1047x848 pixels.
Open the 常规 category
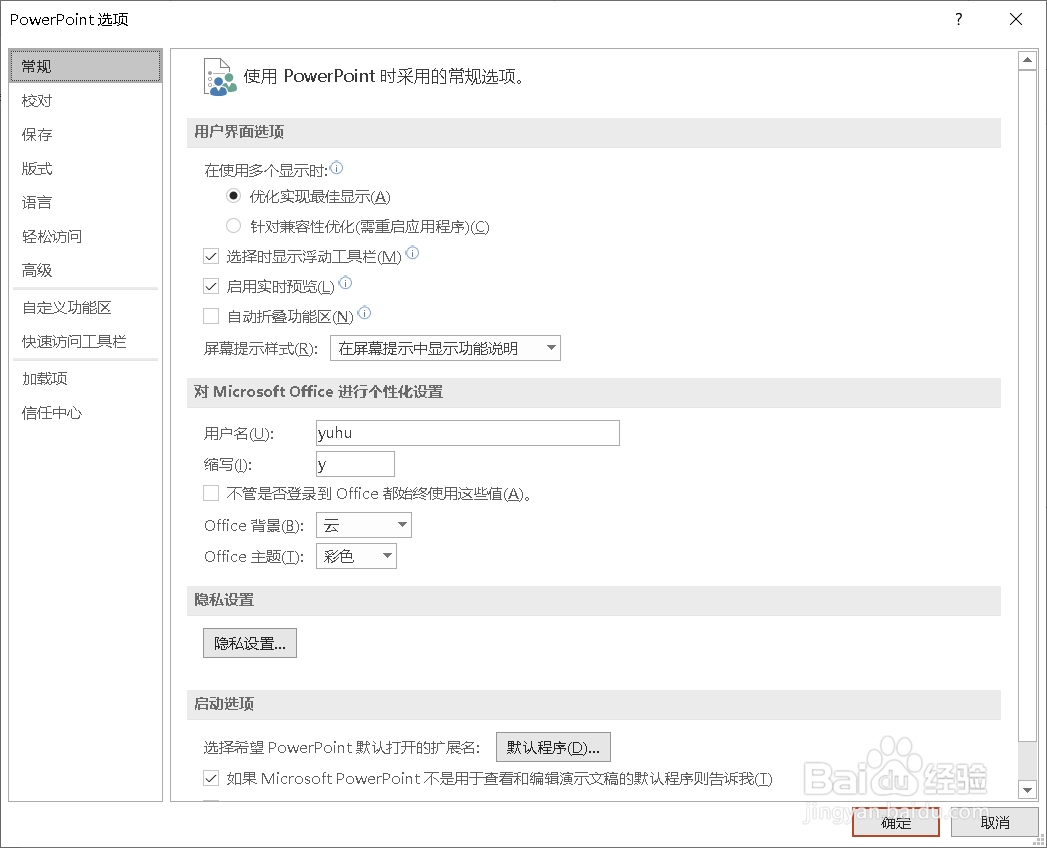[85, 66]
